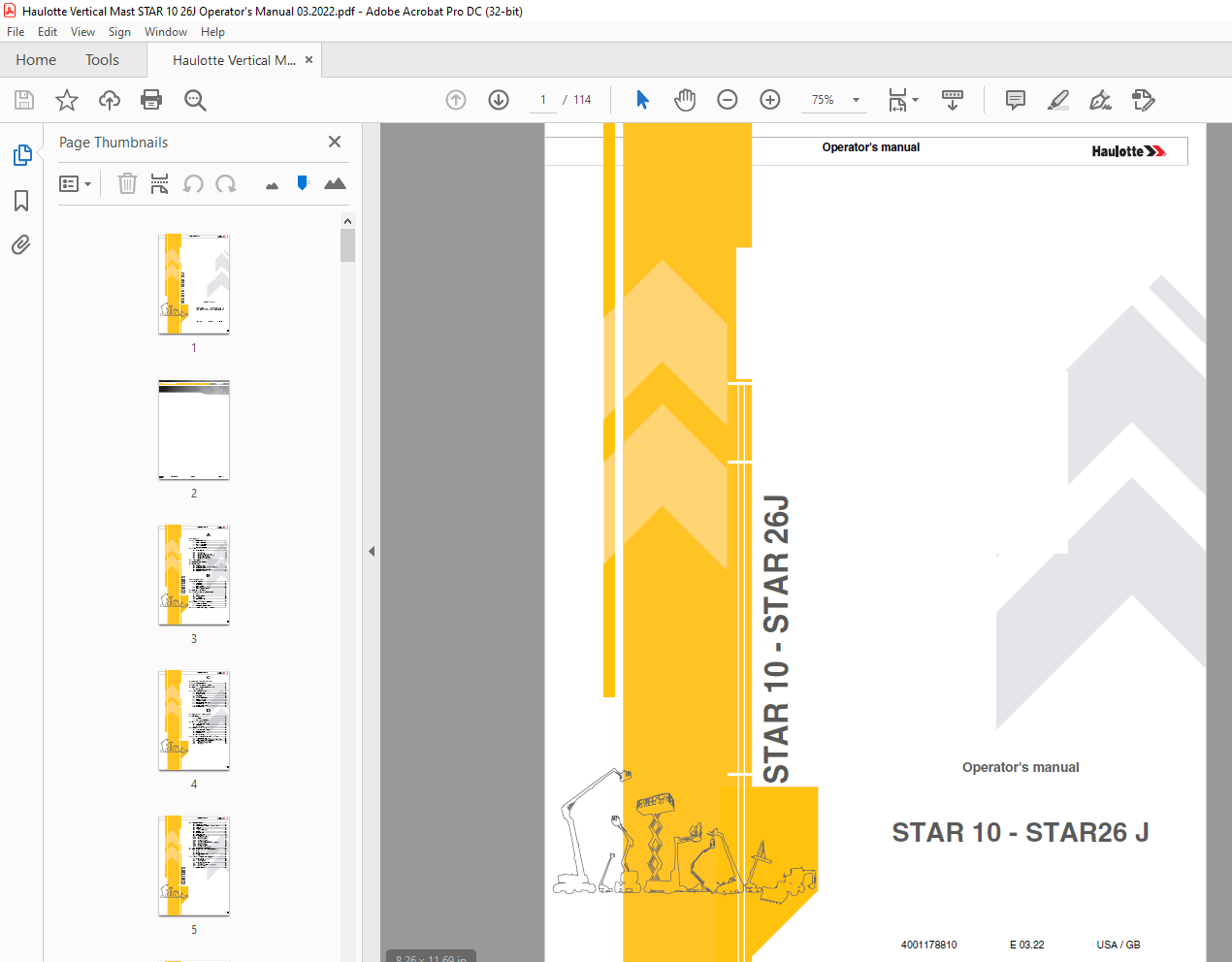Click the '114' total page count
The width and height of the screenshot is (1232, 962).
click(582, 100)
